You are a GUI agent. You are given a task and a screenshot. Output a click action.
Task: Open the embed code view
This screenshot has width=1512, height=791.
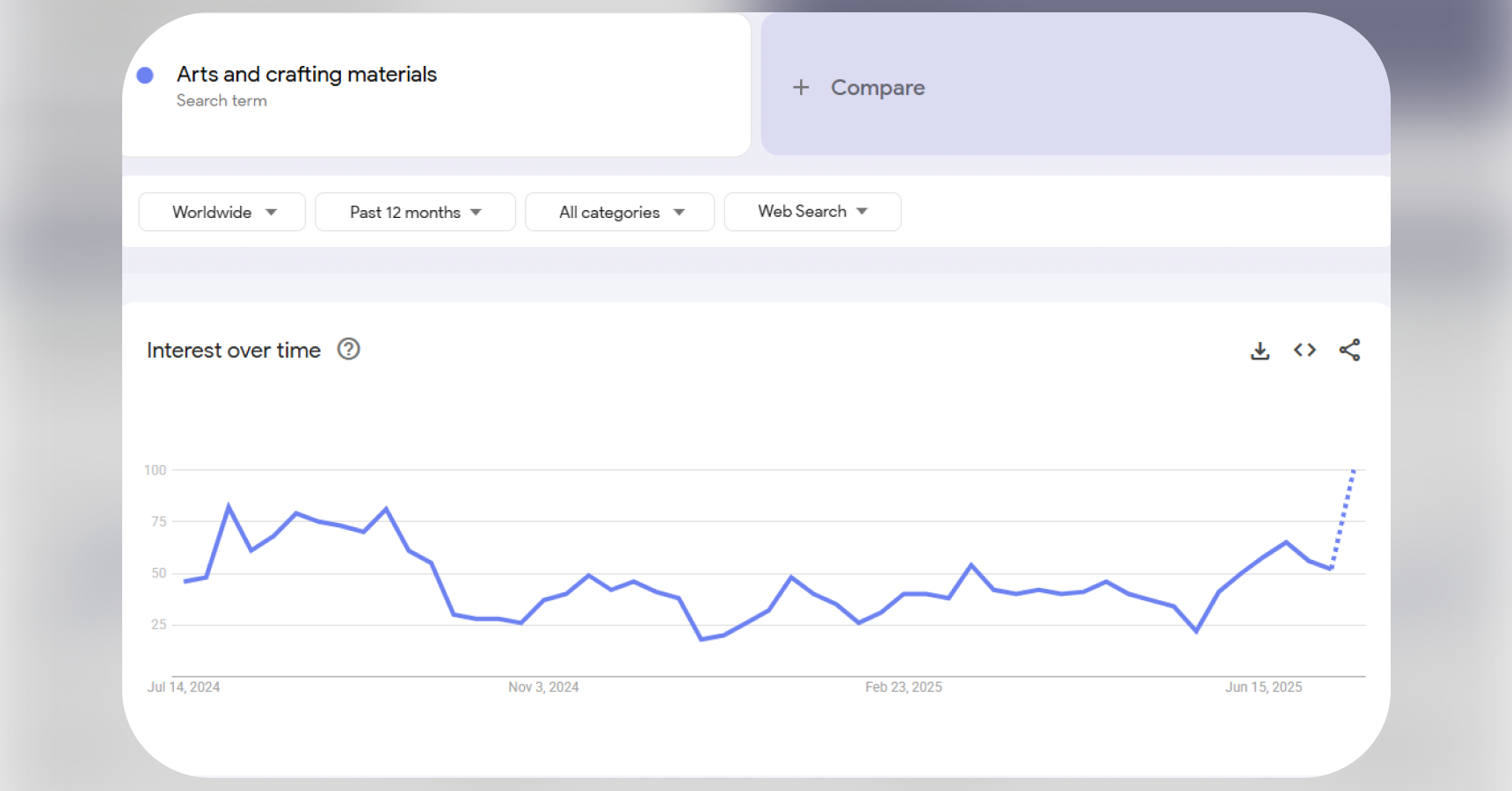click(x=1305, y=349)
